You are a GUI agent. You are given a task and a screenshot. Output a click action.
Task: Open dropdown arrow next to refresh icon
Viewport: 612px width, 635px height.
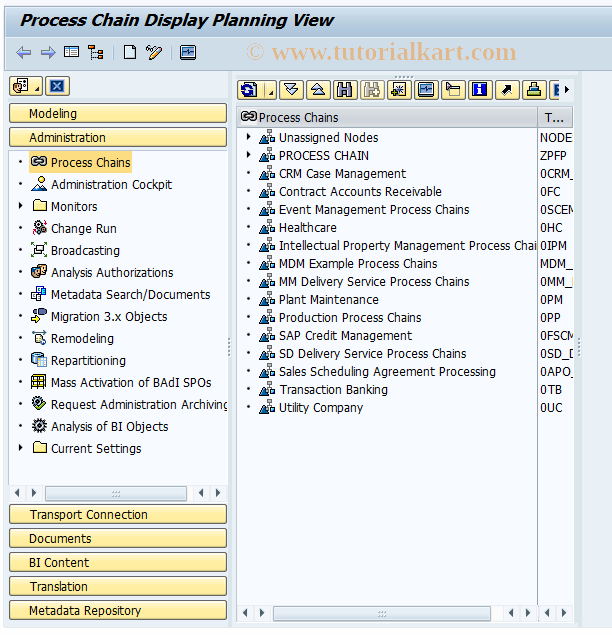(x=271, y=90)
